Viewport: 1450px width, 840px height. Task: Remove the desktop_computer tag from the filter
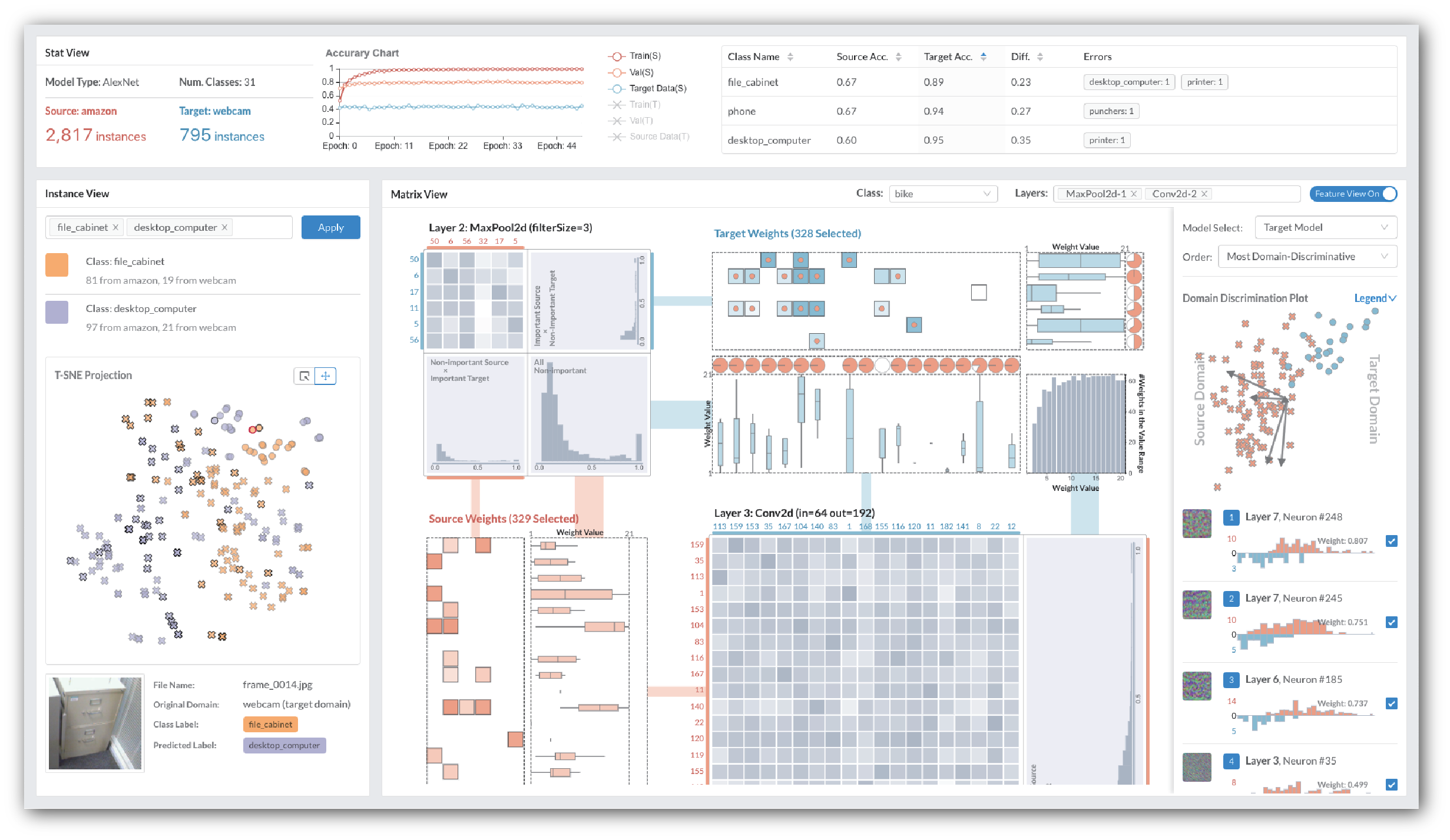tap(224, 228)
